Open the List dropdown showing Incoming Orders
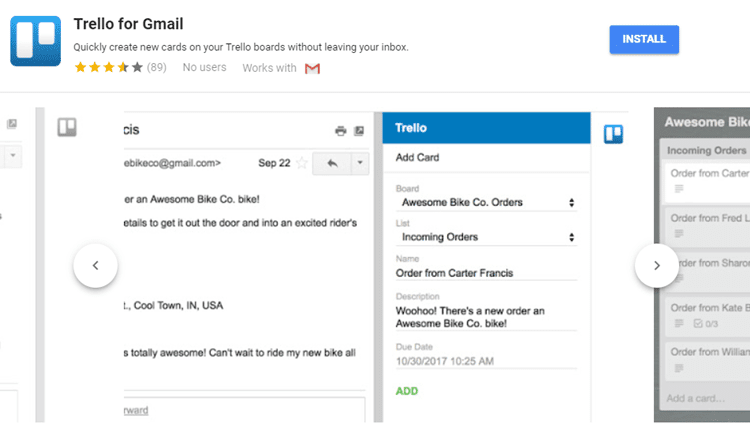Viewport: 750px width, 446px height. click(x=486, y=237)
